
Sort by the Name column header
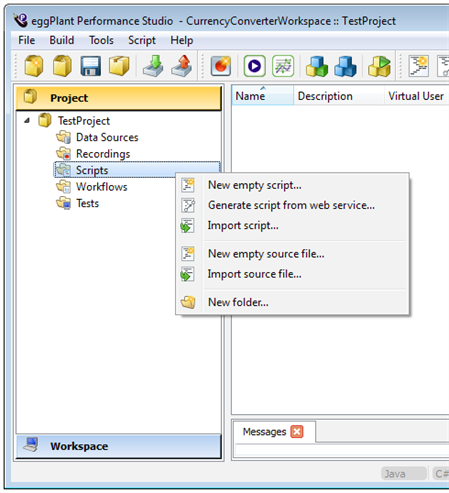click(x=262, y=96)
